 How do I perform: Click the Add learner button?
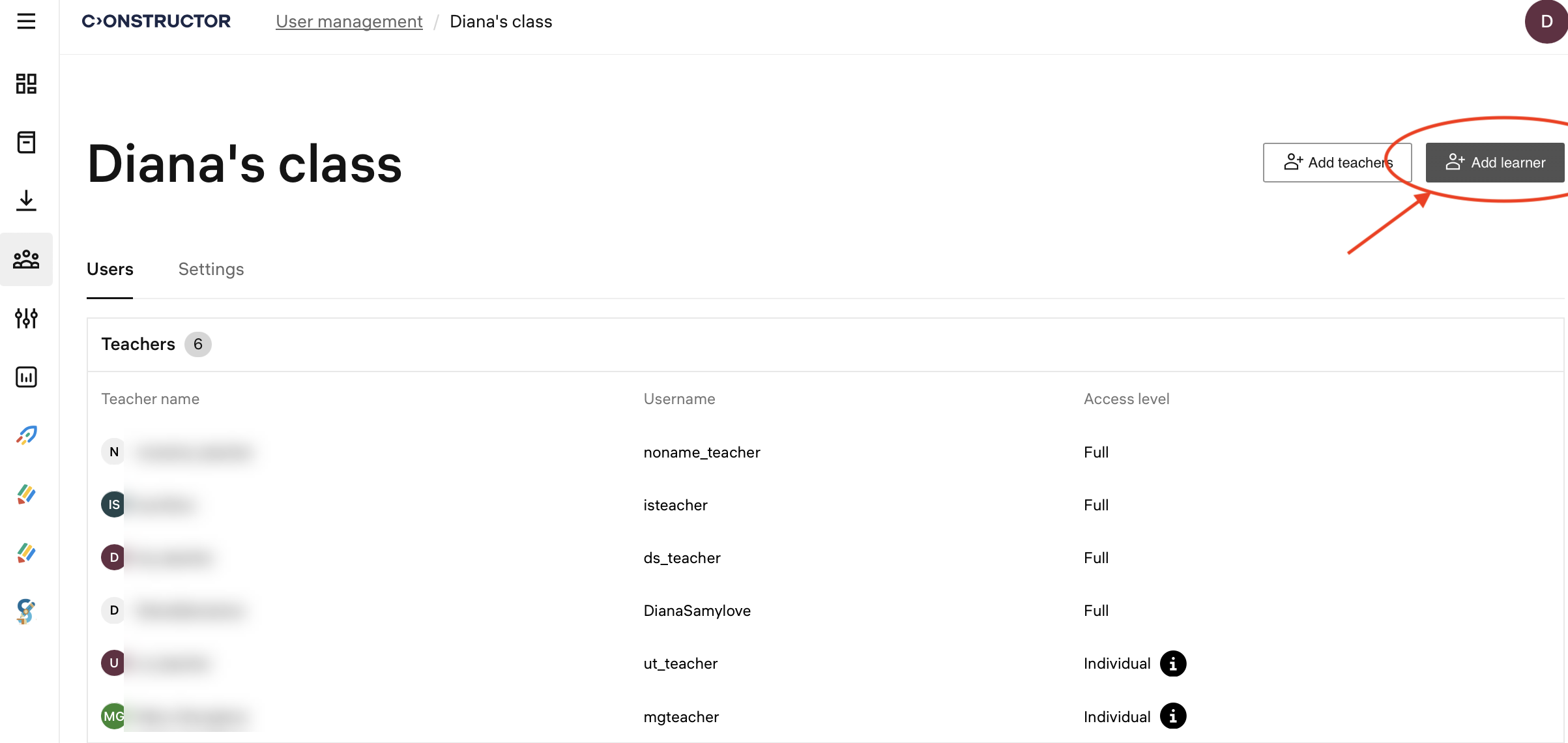(1495, 162)
